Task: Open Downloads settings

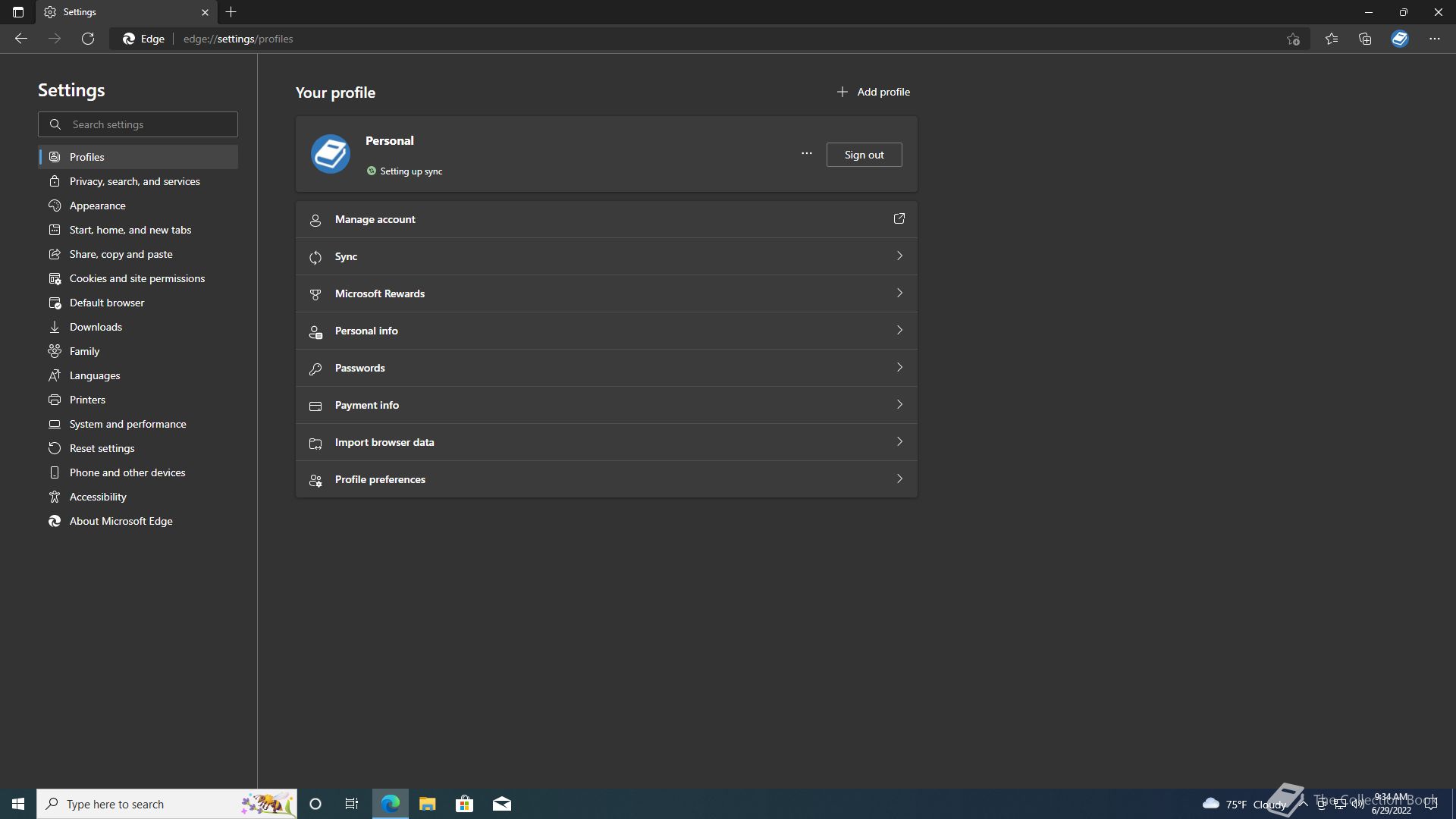Action: coord(138,327)
